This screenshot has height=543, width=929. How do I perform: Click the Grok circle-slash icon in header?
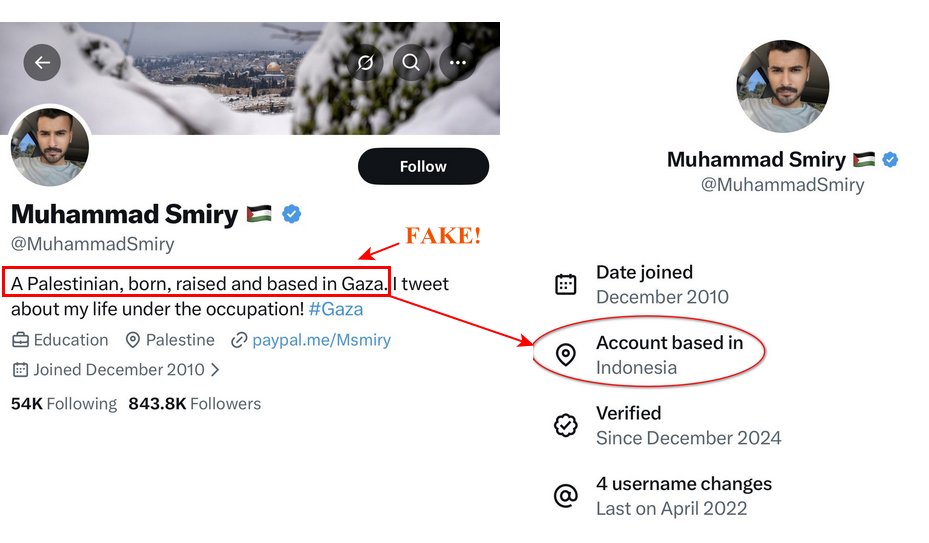coord(365,63)
